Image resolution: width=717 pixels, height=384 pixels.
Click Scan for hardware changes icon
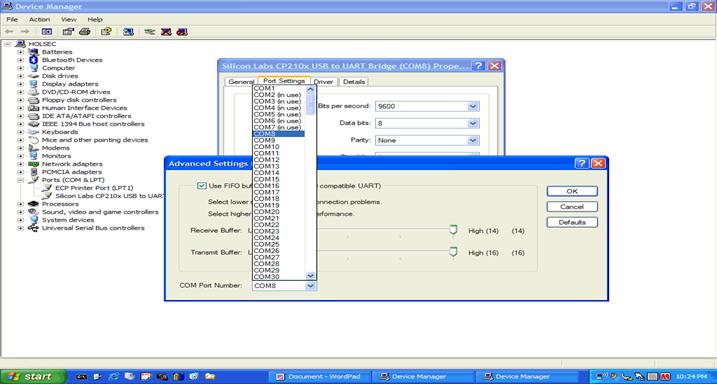click(x=128, y=32)
